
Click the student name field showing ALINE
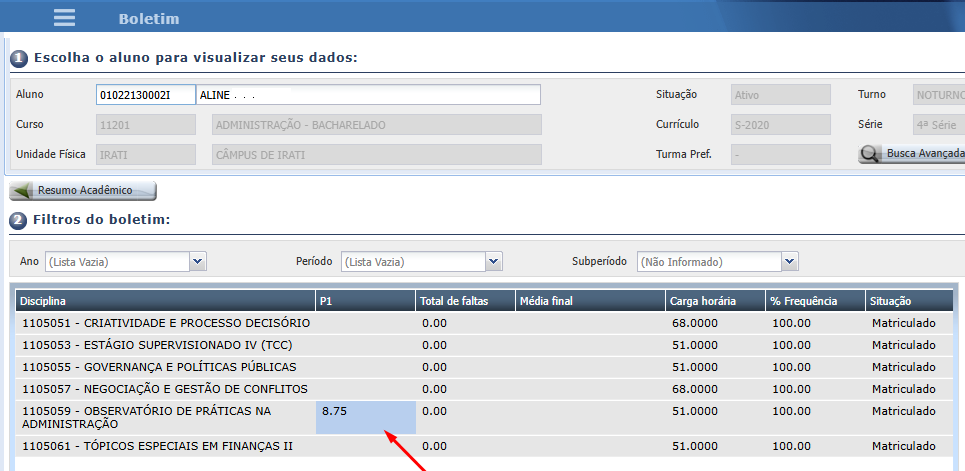coord(368,95)
